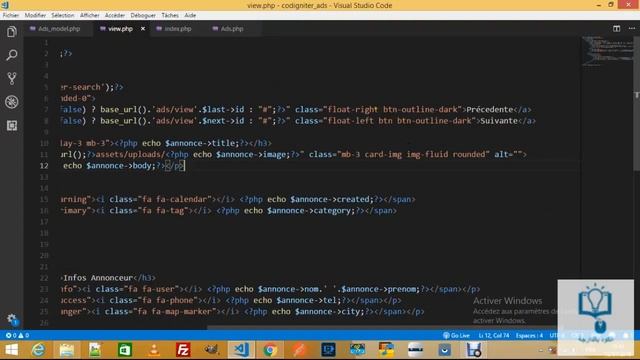Click fa-calendar class string in line 15
The width and height of the screenshot is (640, 360).
click(175, 199)
